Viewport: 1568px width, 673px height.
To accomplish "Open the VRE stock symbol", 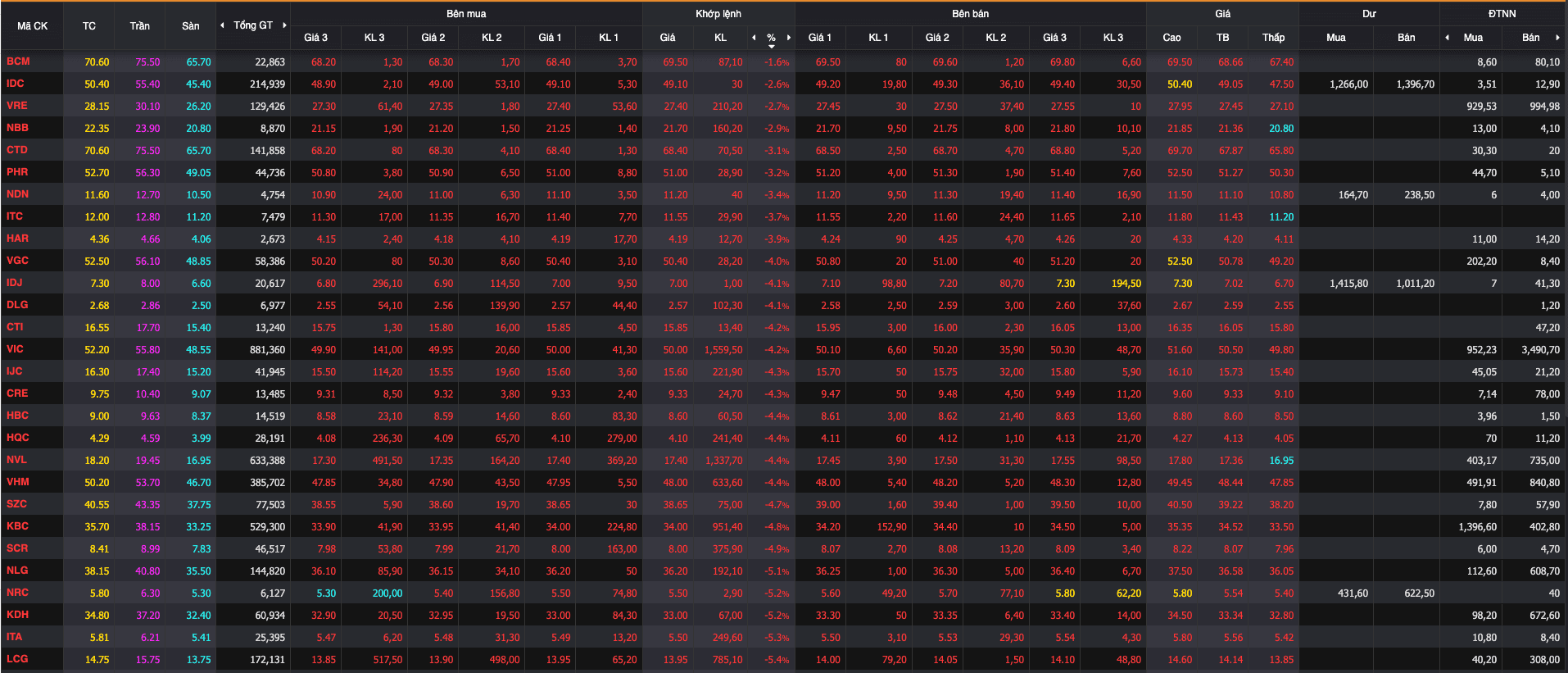I will tap(17, 106).
